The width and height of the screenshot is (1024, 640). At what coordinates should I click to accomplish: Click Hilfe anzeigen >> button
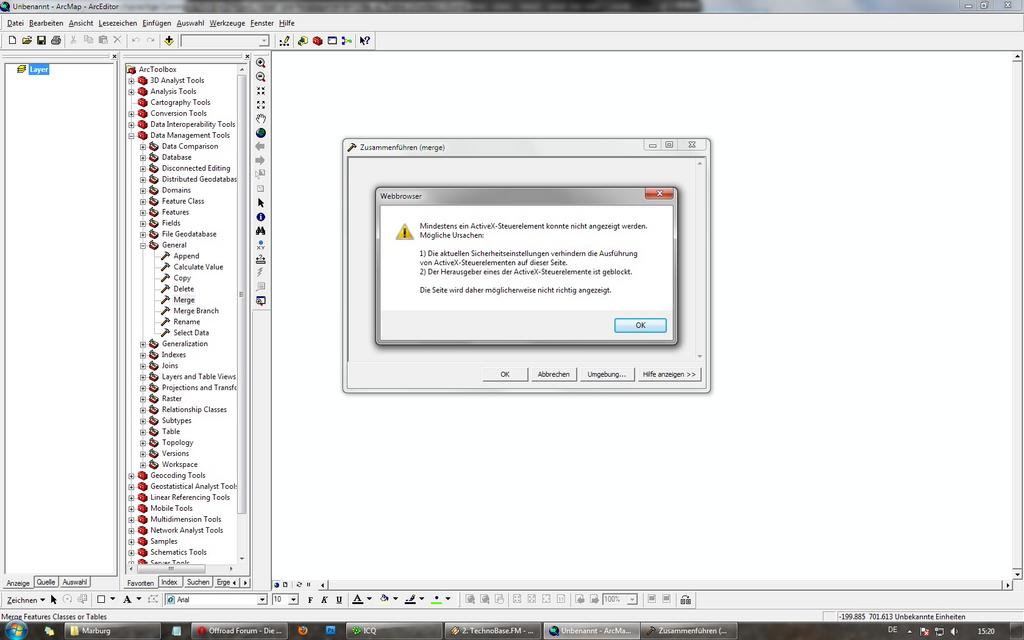(x=669, y=374)
